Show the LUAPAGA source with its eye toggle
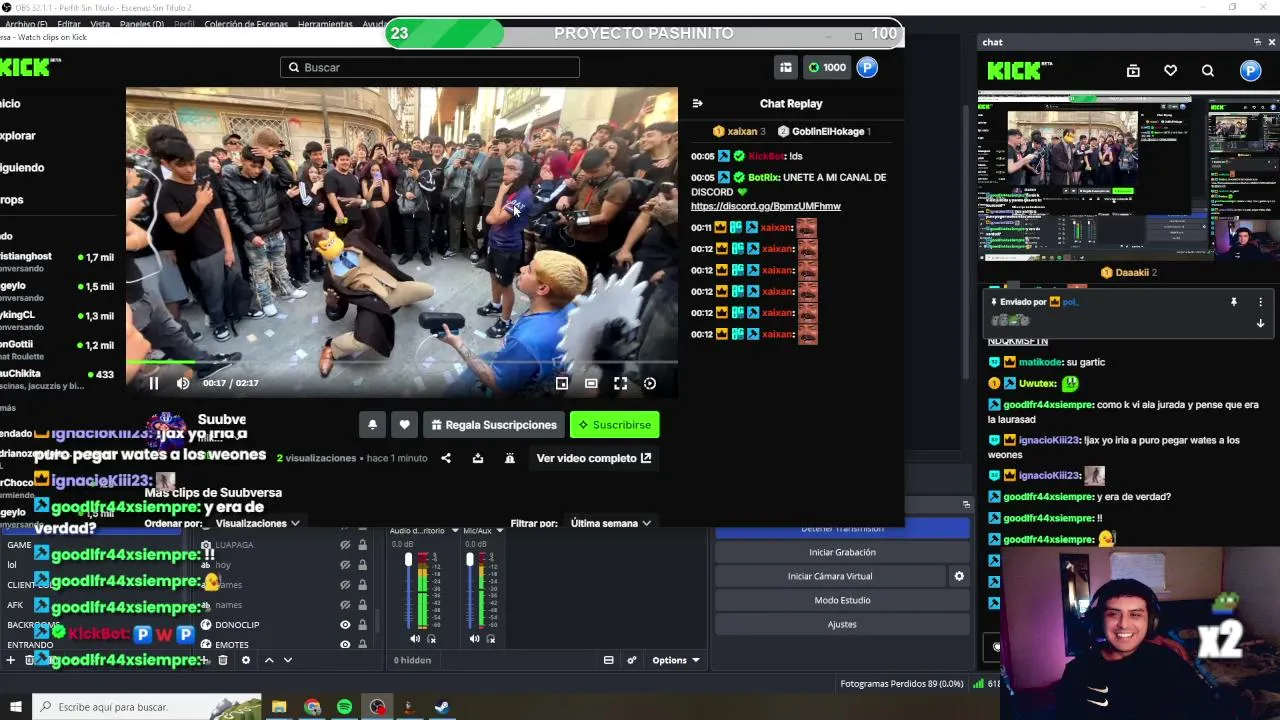Viewport: 1280px width, 720px height. [x=345, y=545]
